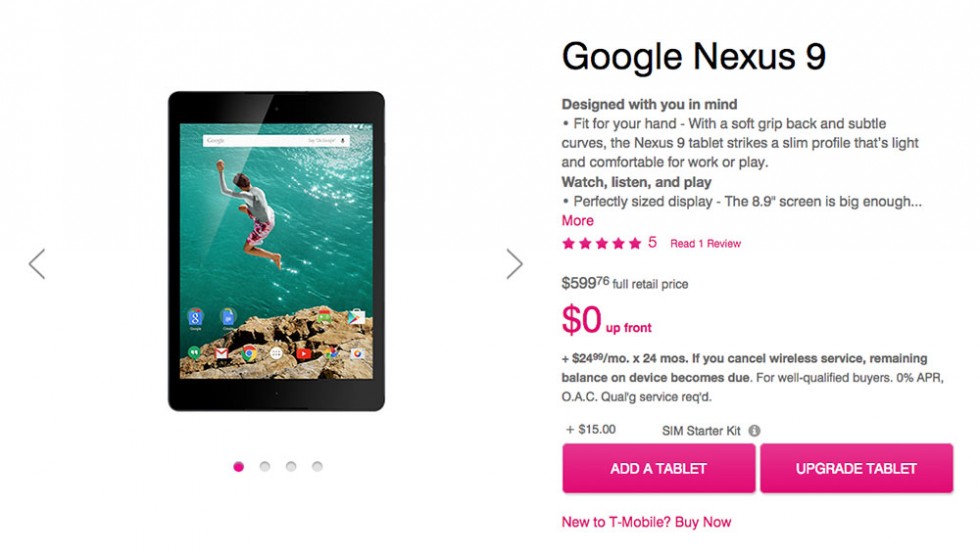Click the previous image arrow
The height and width of the screenshot is (554, 980).
tap(37, 264)
